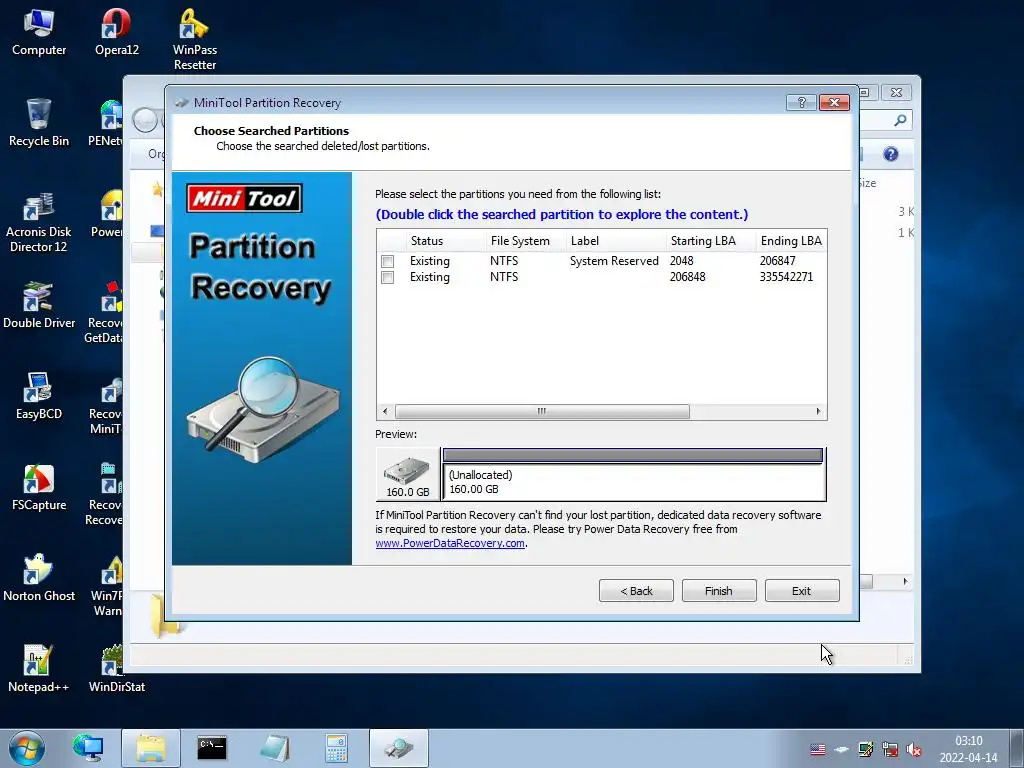Open FSCapture desktop shortcut
This screenshot has height=768, width=1024.
point(39,487)
